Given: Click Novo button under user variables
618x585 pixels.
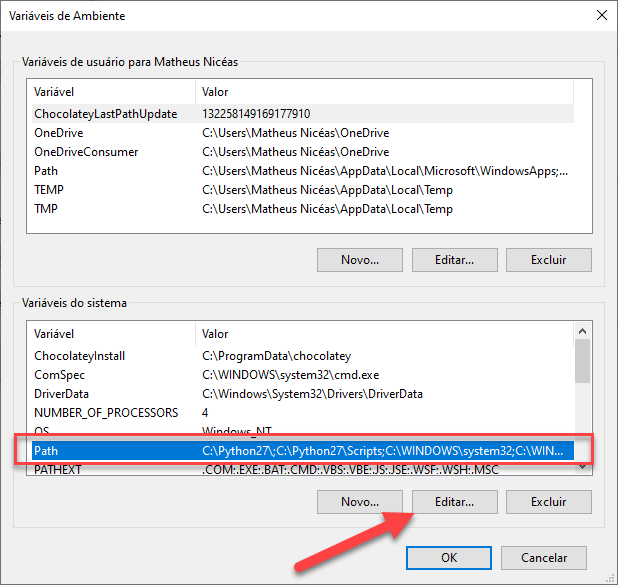Looking at the screenshot, I should 360,259.
